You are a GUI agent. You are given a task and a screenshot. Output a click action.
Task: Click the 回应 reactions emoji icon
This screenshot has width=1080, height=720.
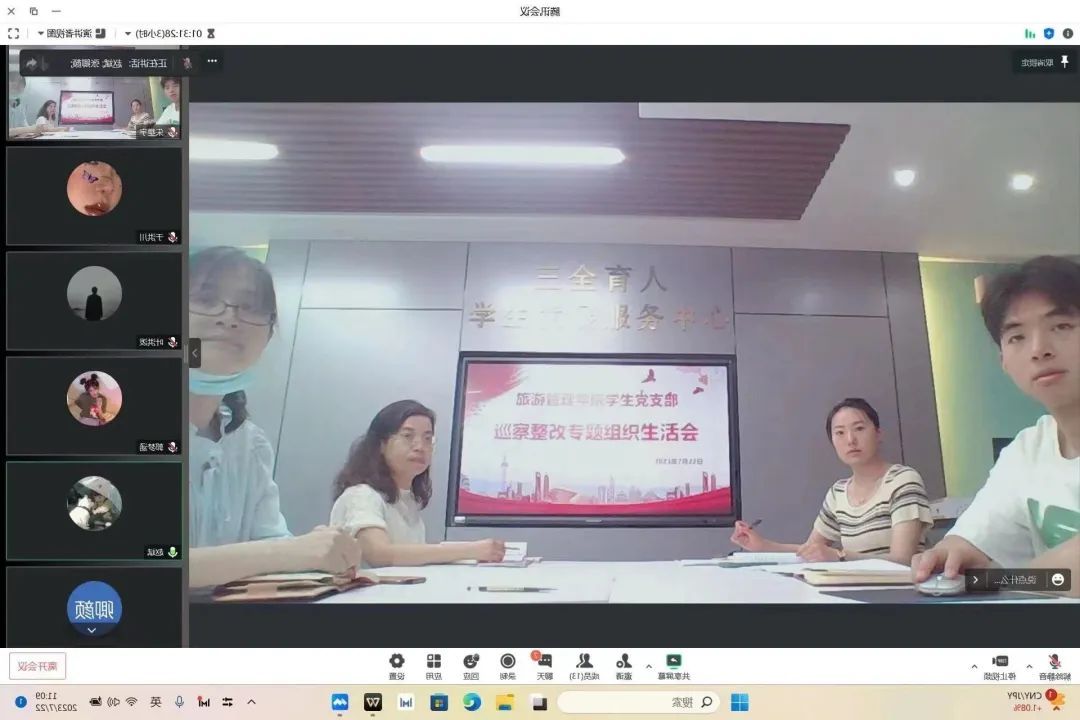pyautogui.click(x=471, y=664)
